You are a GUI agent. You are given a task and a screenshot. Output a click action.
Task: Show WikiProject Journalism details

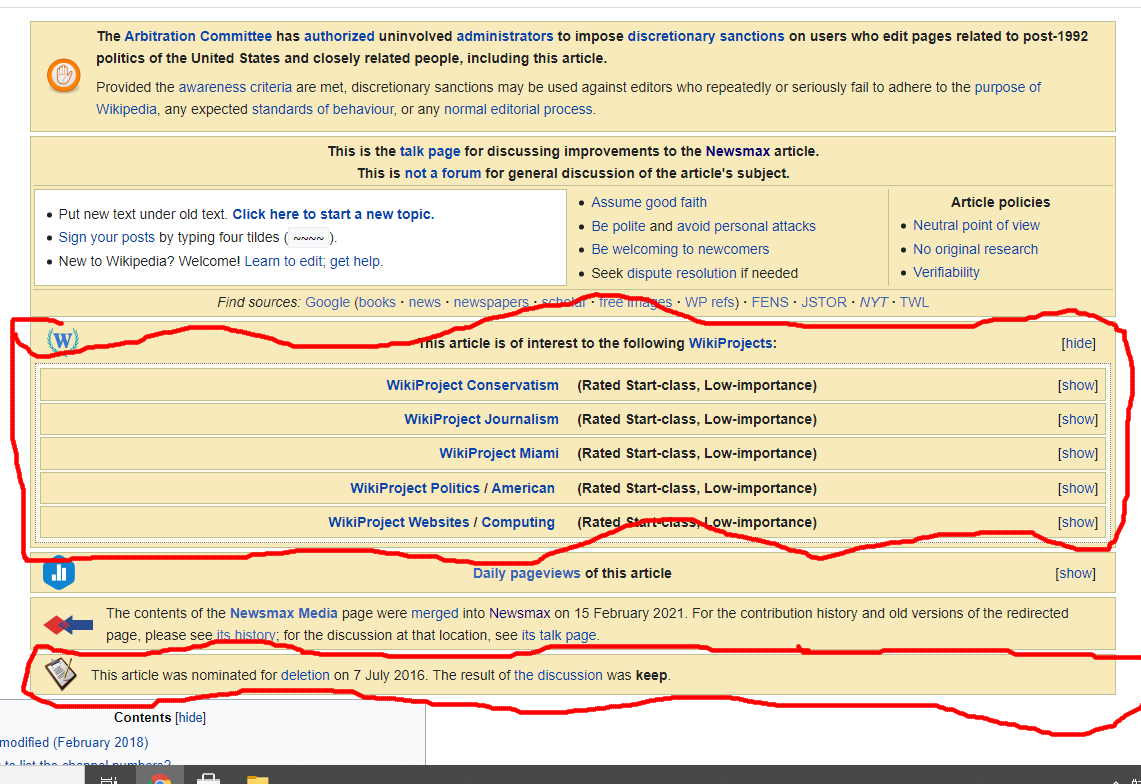[x=1078, y=419]
